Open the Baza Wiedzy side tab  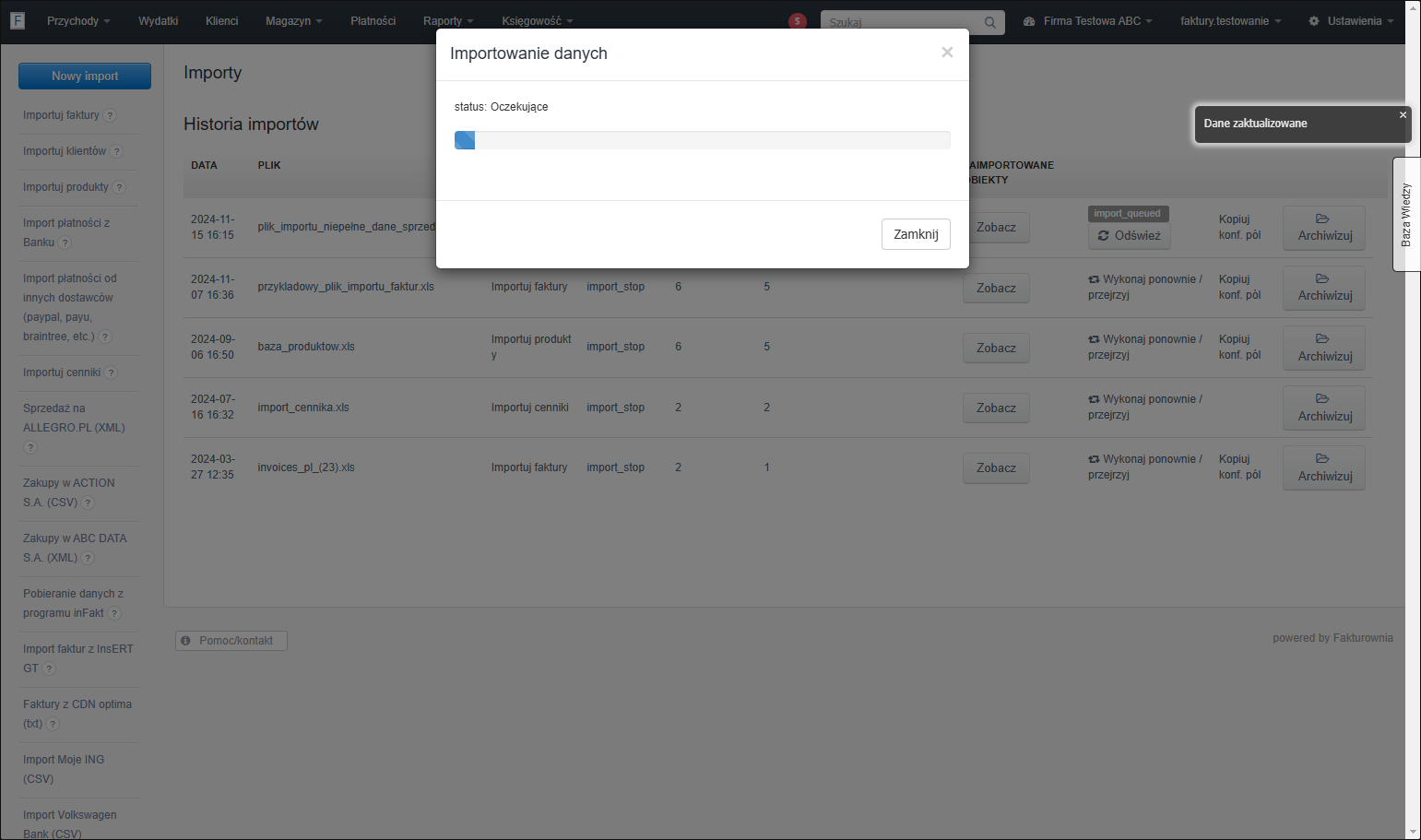[x=1406, y=215]
